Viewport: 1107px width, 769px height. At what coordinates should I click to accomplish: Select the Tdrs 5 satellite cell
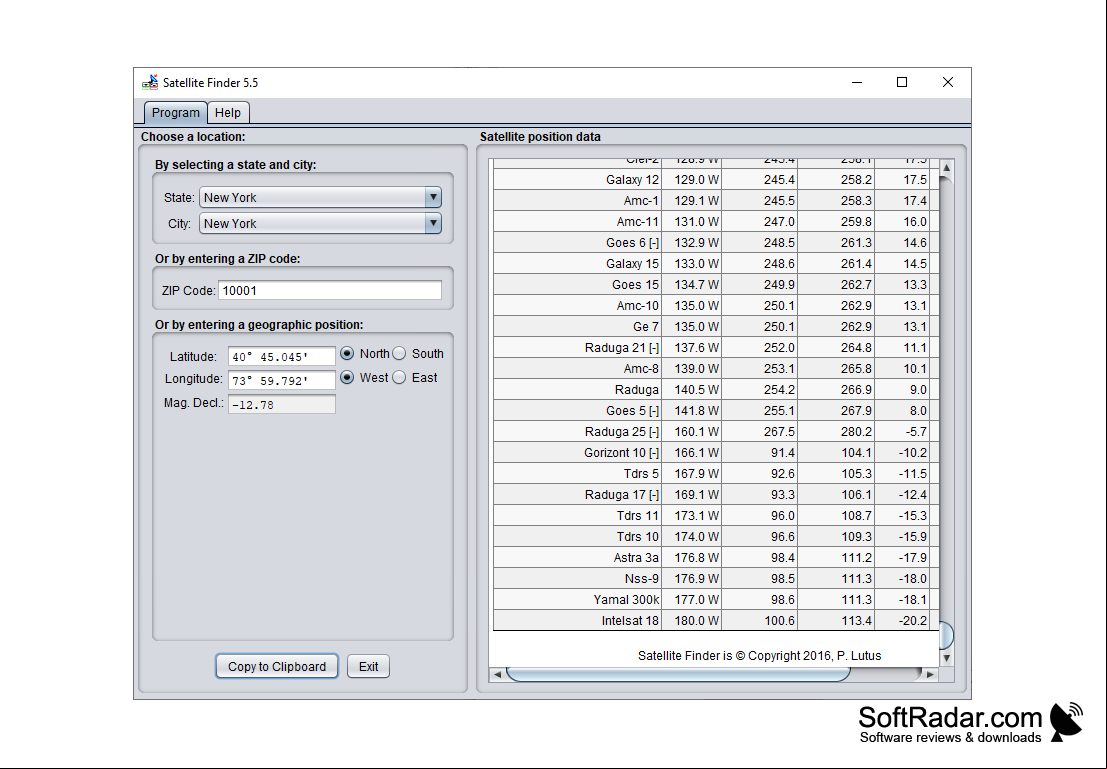coord(578,474)
